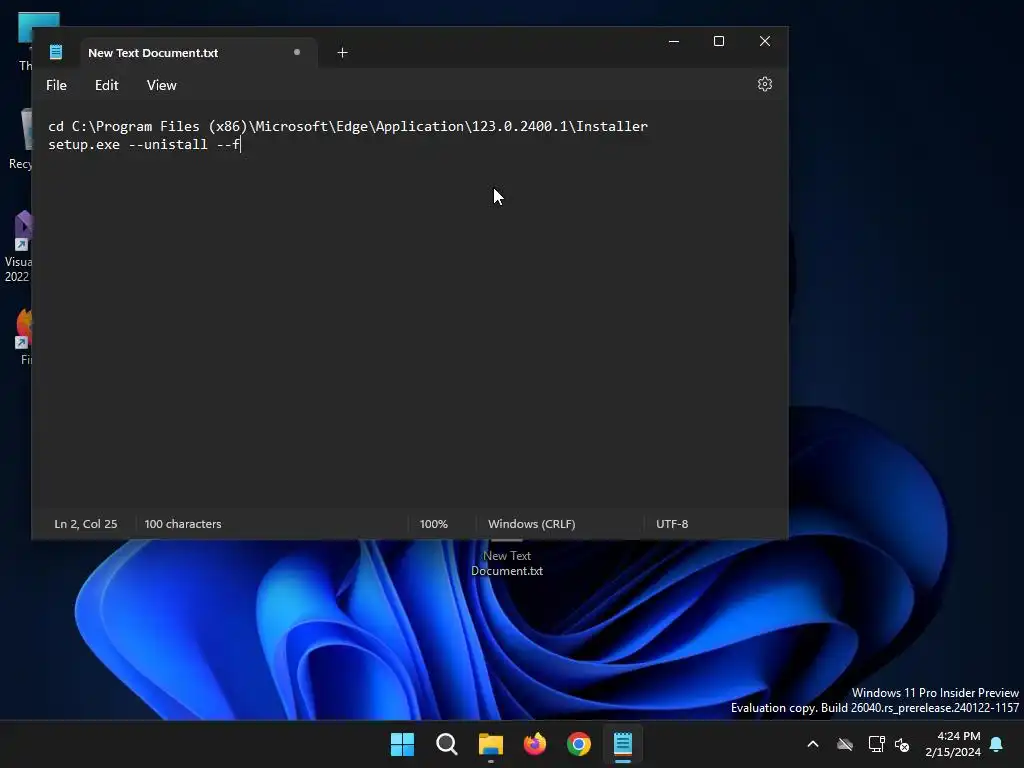Image resolution: width=1024 pixels, height=768 pixels.
Task: Click the Windows (CRLF) line ending indicator
Action: pos(532,524)
